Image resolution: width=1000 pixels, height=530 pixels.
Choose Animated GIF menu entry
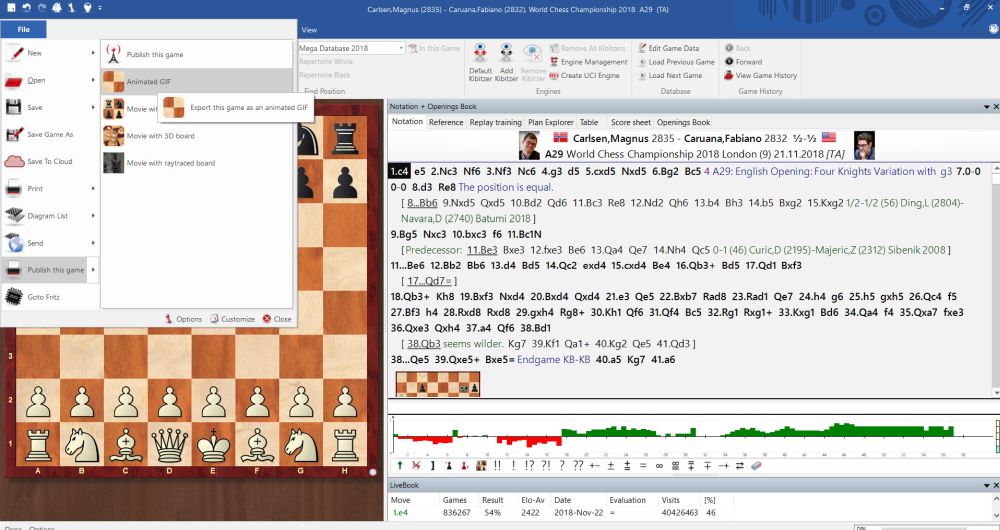pyautogui.click(x=148, y=82)
